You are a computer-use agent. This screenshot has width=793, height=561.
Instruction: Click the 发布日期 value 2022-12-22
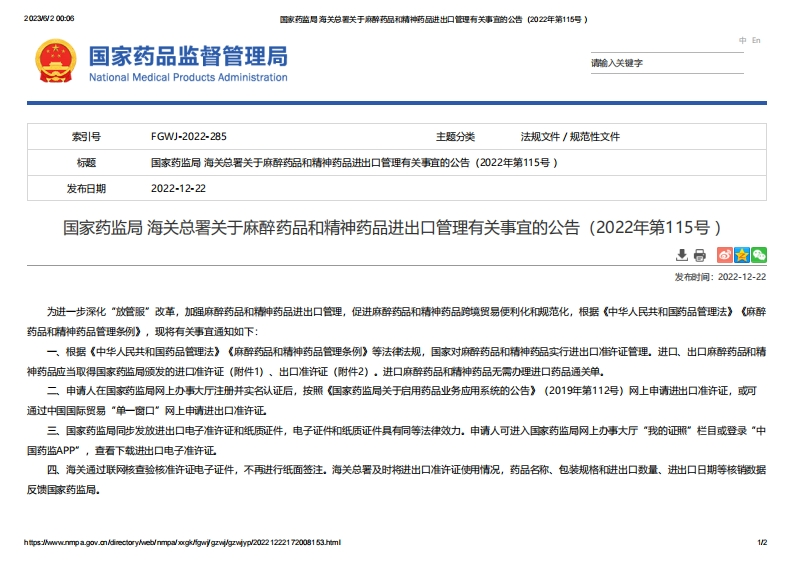tap(178, 188)
